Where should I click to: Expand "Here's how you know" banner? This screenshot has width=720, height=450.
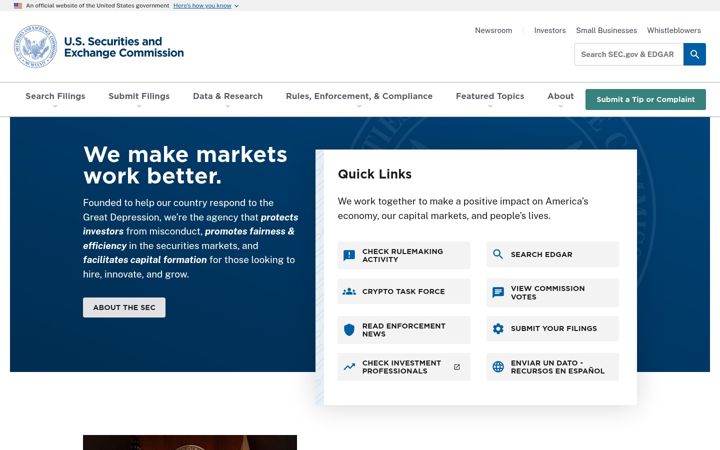tap(206, 6)
